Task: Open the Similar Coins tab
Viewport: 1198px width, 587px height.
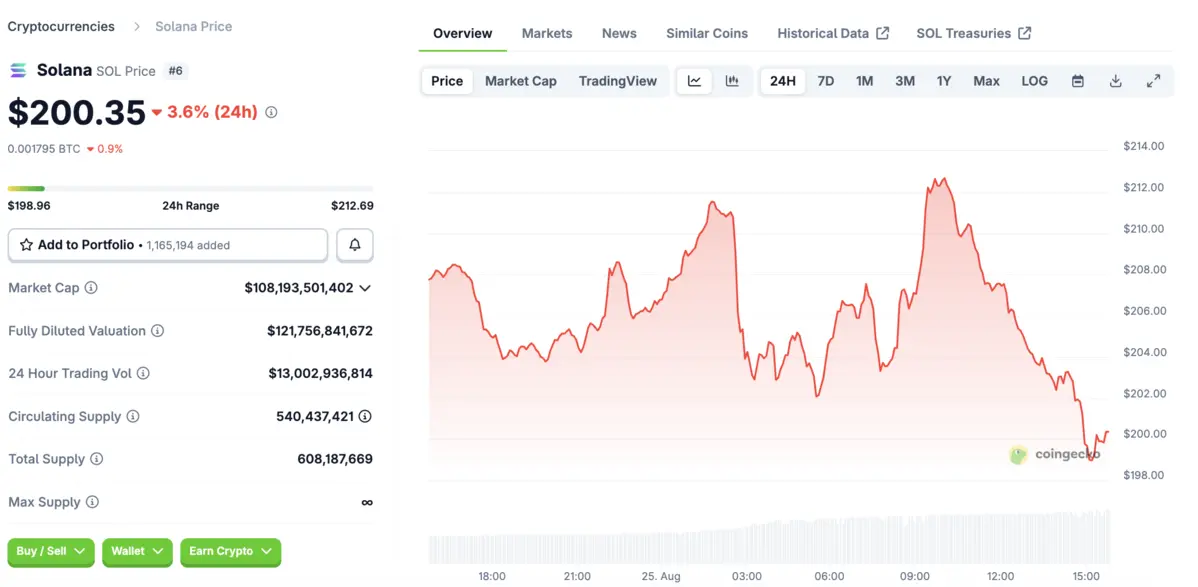Action: click(x=706, y=33)
